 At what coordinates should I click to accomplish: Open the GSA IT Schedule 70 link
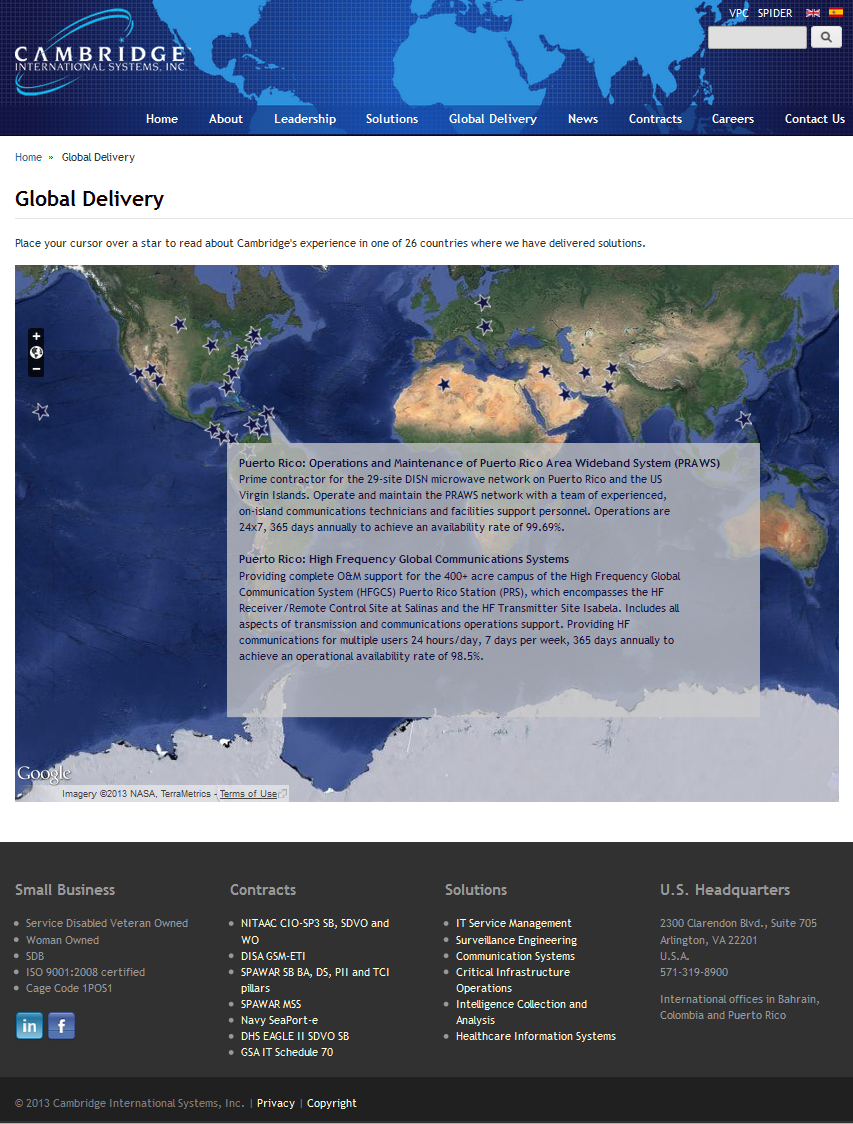tap(287, 1052)
